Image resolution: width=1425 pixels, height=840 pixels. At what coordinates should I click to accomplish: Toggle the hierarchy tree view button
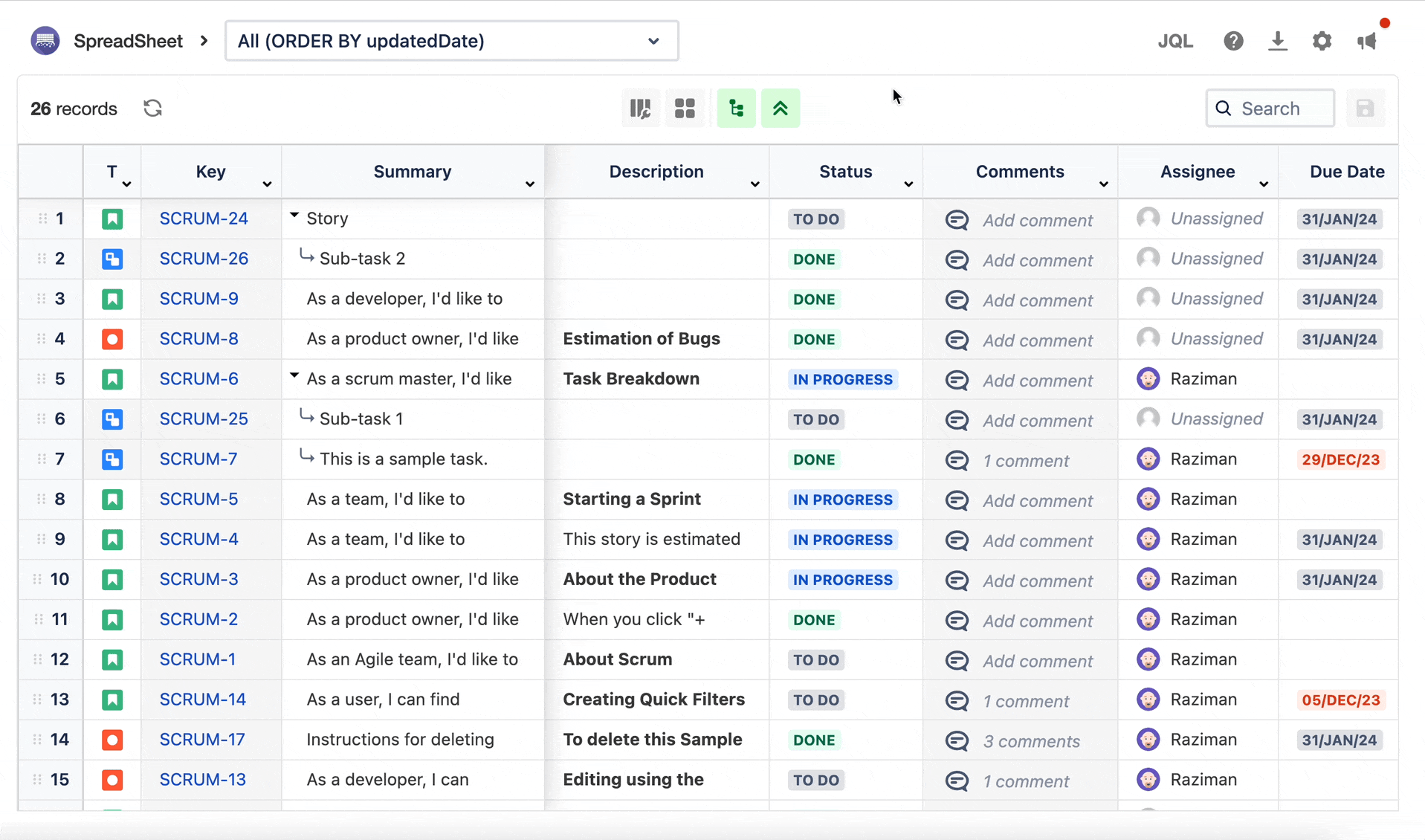[736, 109]
